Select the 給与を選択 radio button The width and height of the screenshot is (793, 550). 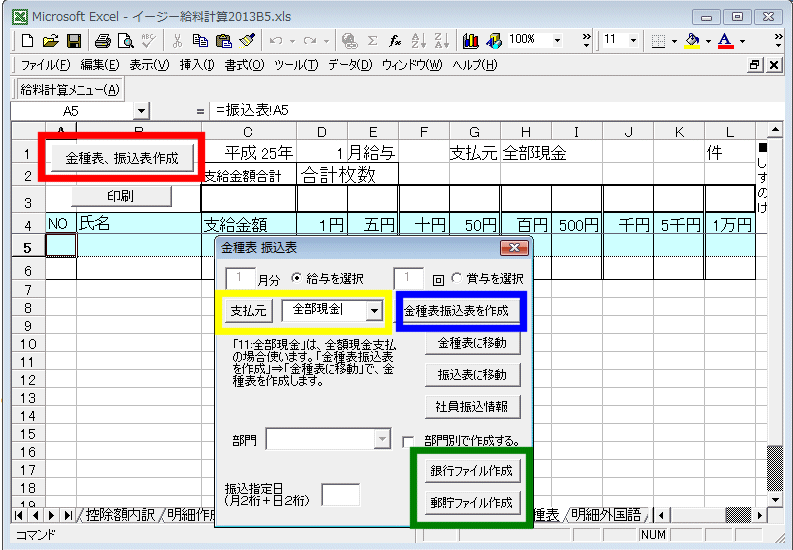pos(296,278)
